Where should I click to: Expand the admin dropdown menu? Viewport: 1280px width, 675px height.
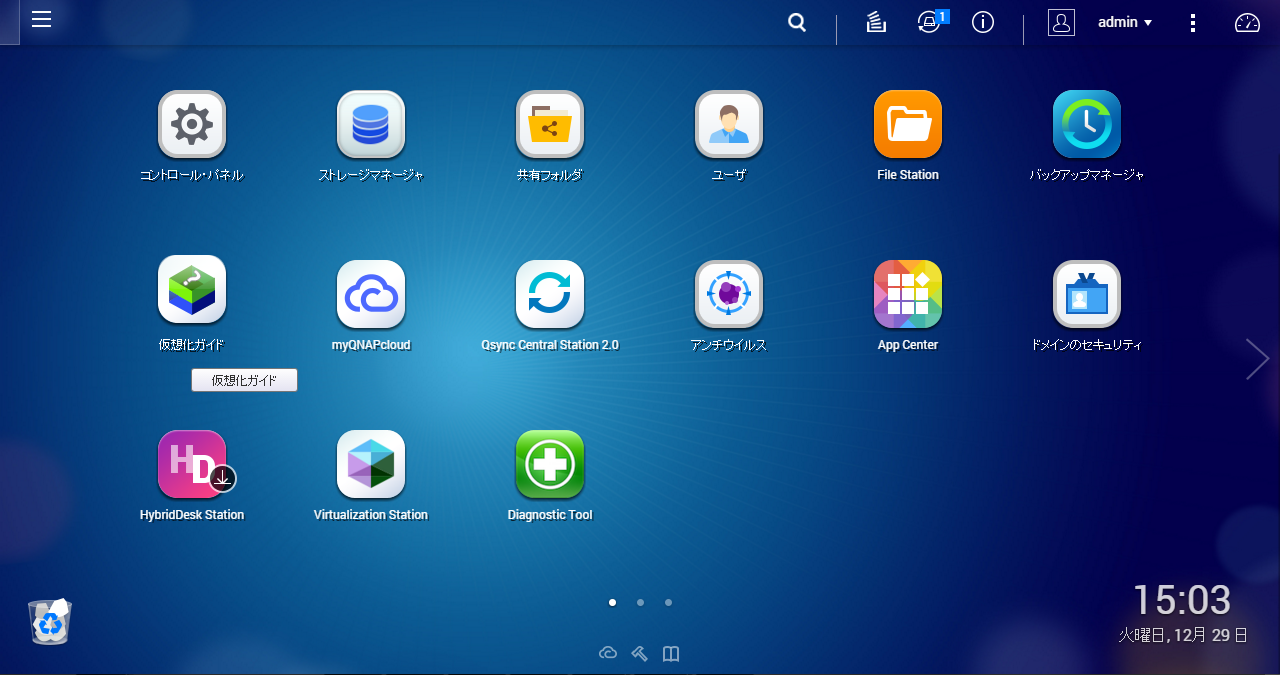click(x=1125, y=22)
